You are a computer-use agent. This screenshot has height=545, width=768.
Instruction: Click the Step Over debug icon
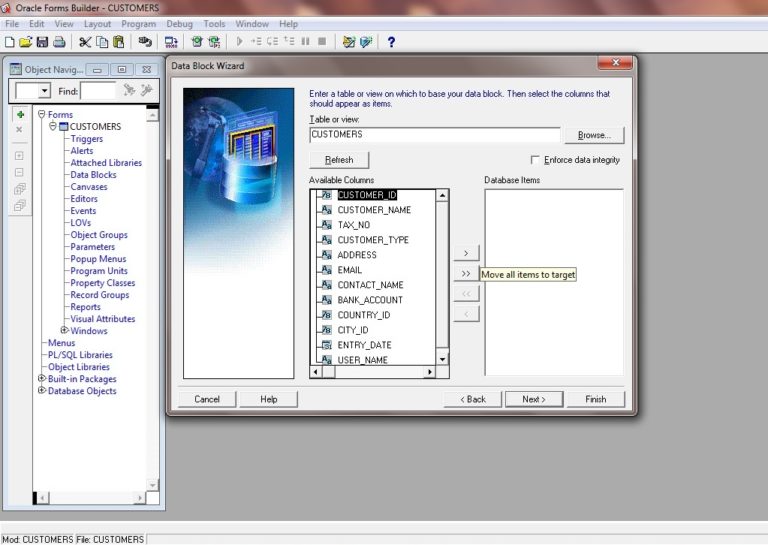[x=272, y=42]
